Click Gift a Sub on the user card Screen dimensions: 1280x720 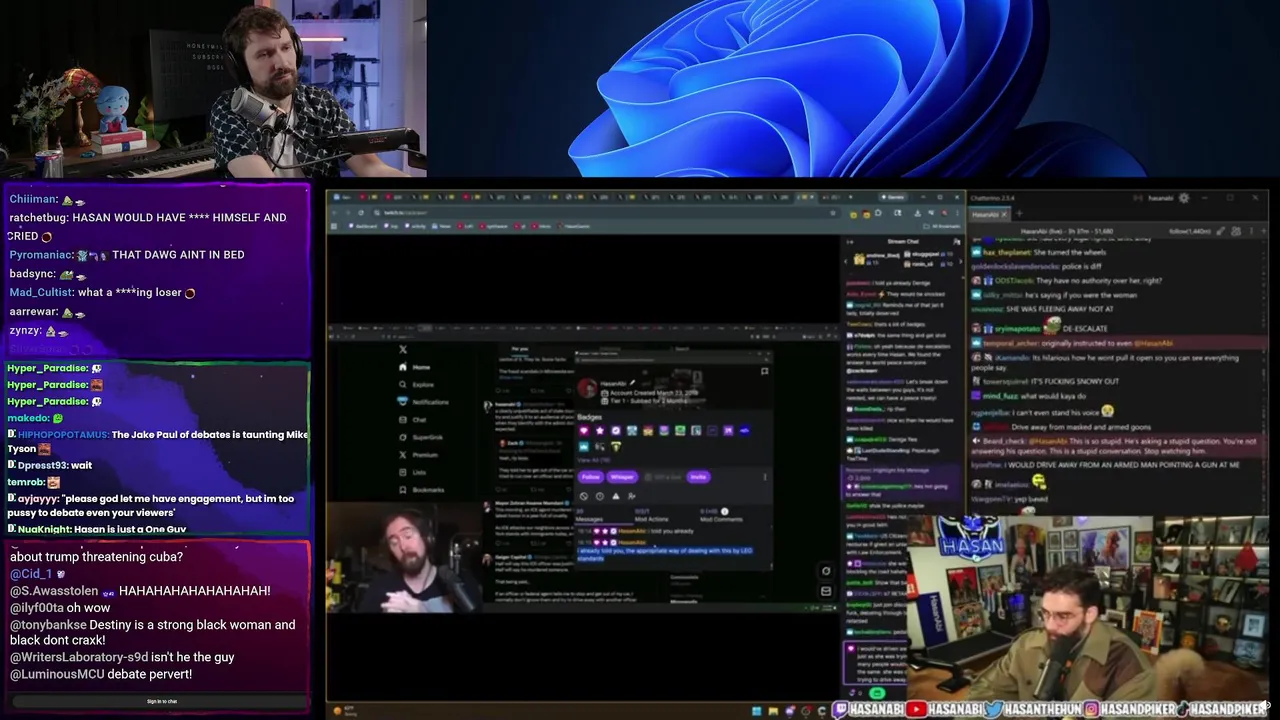(664, 477)
